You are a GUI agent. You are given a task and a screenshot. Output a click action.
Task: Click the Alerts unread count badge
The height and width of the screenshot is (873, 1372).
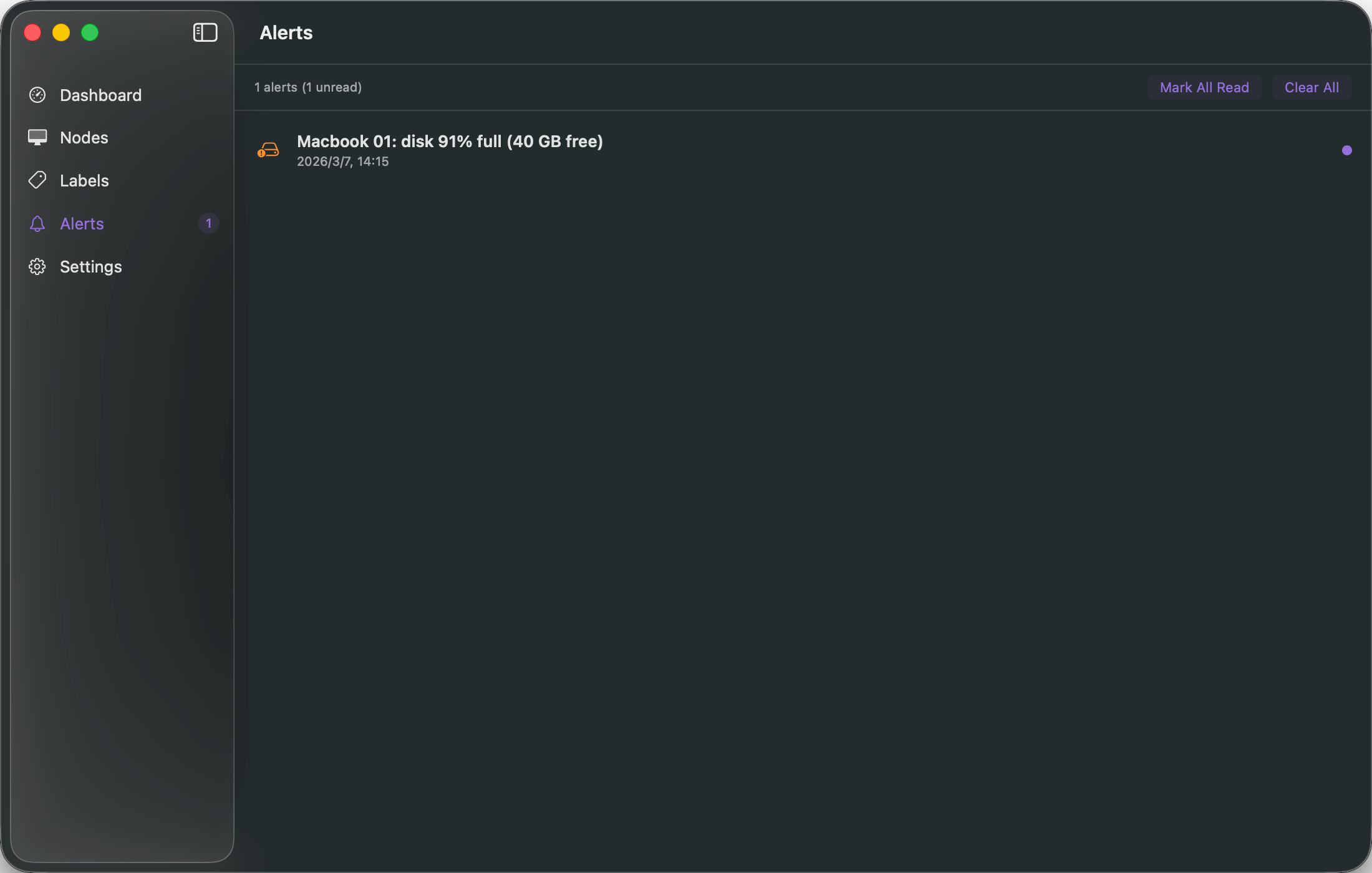(208, 223)
